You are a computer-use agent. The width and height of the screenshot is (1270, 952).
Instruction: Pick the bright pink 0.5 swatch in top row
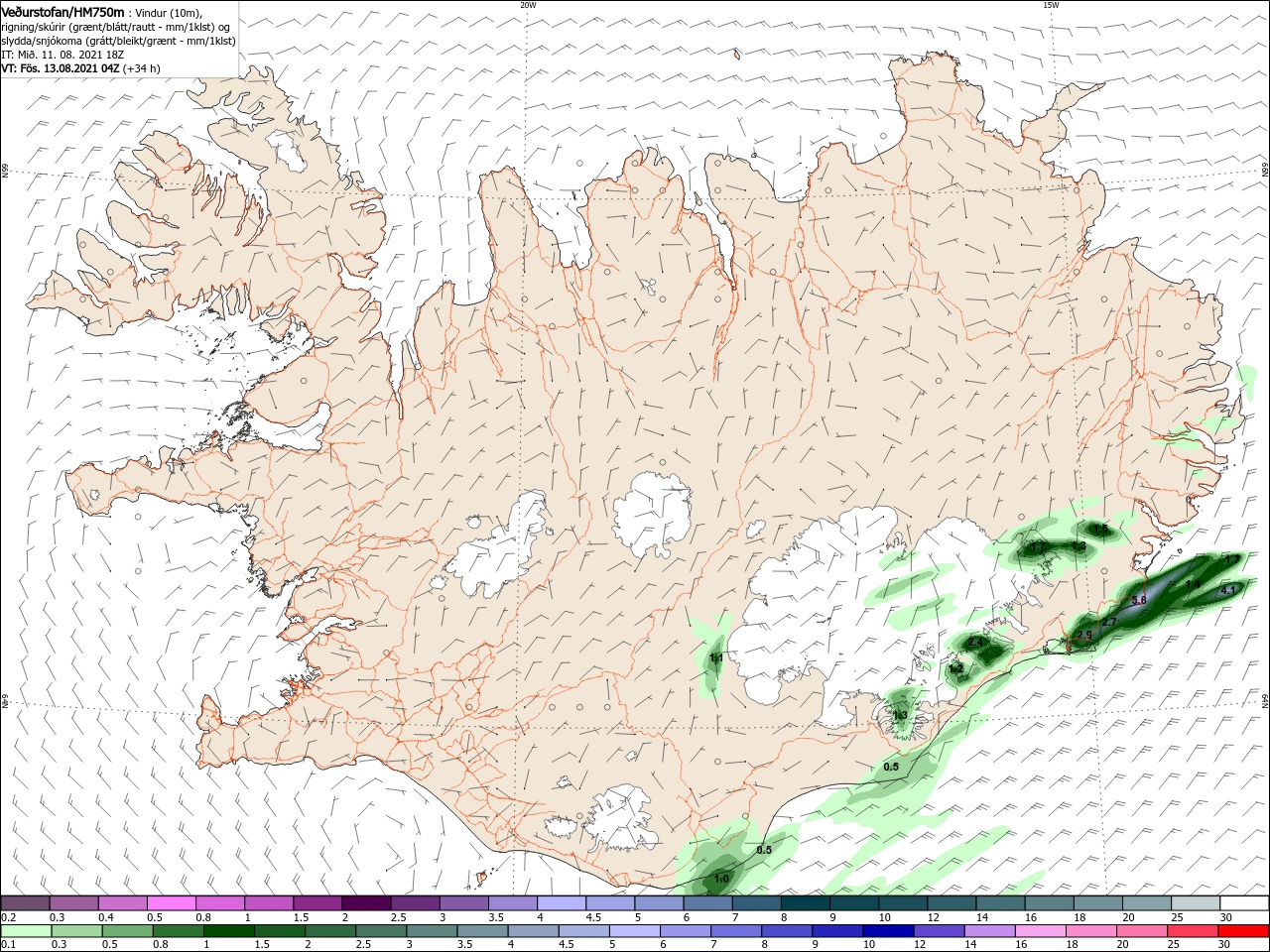click(171, 903)
